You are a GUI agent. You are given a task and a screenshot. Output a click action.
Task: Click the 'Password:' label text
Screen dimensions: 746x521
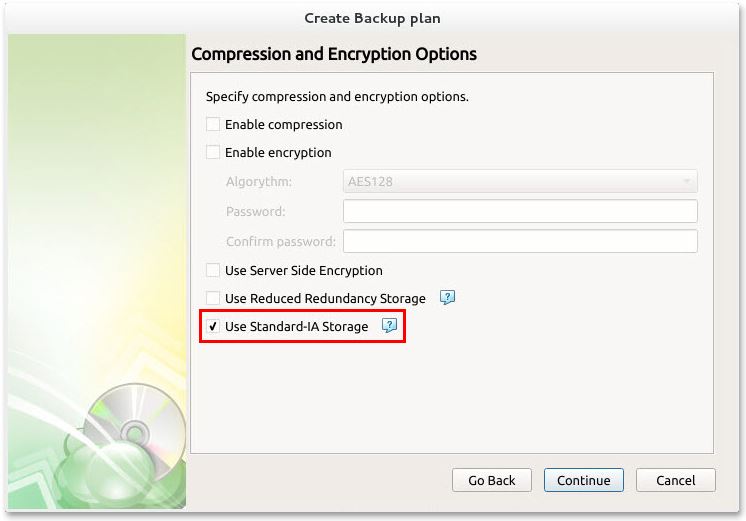click(256, 212)
